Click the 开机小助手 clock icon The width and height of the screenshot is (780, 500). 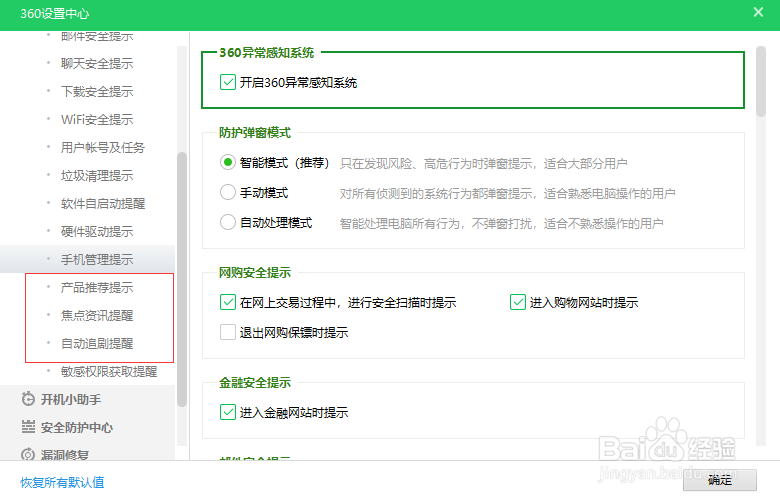28,399
